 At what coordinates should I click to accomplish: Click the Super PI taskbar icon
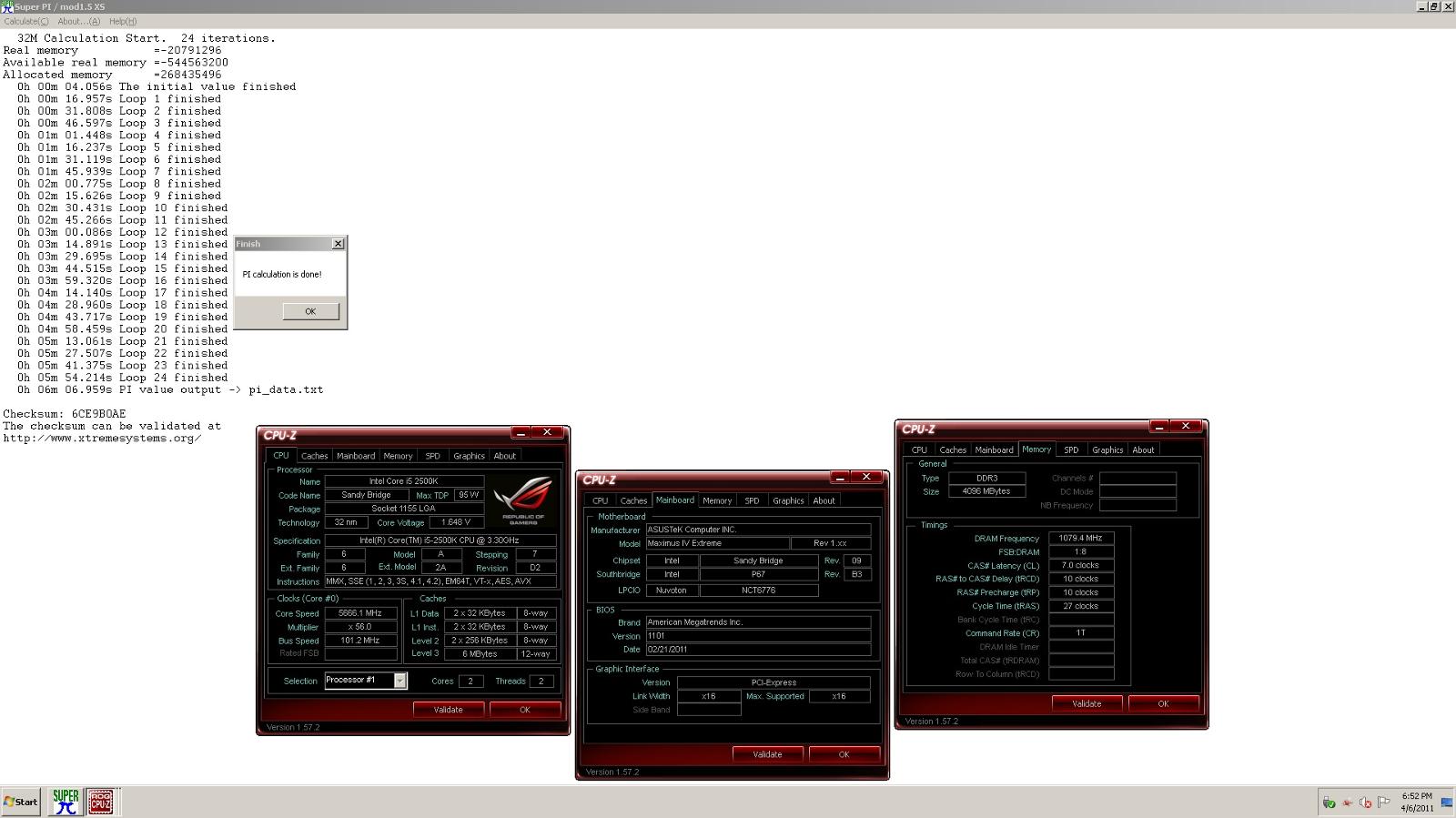pyautogui.click(x=66, y=802)
